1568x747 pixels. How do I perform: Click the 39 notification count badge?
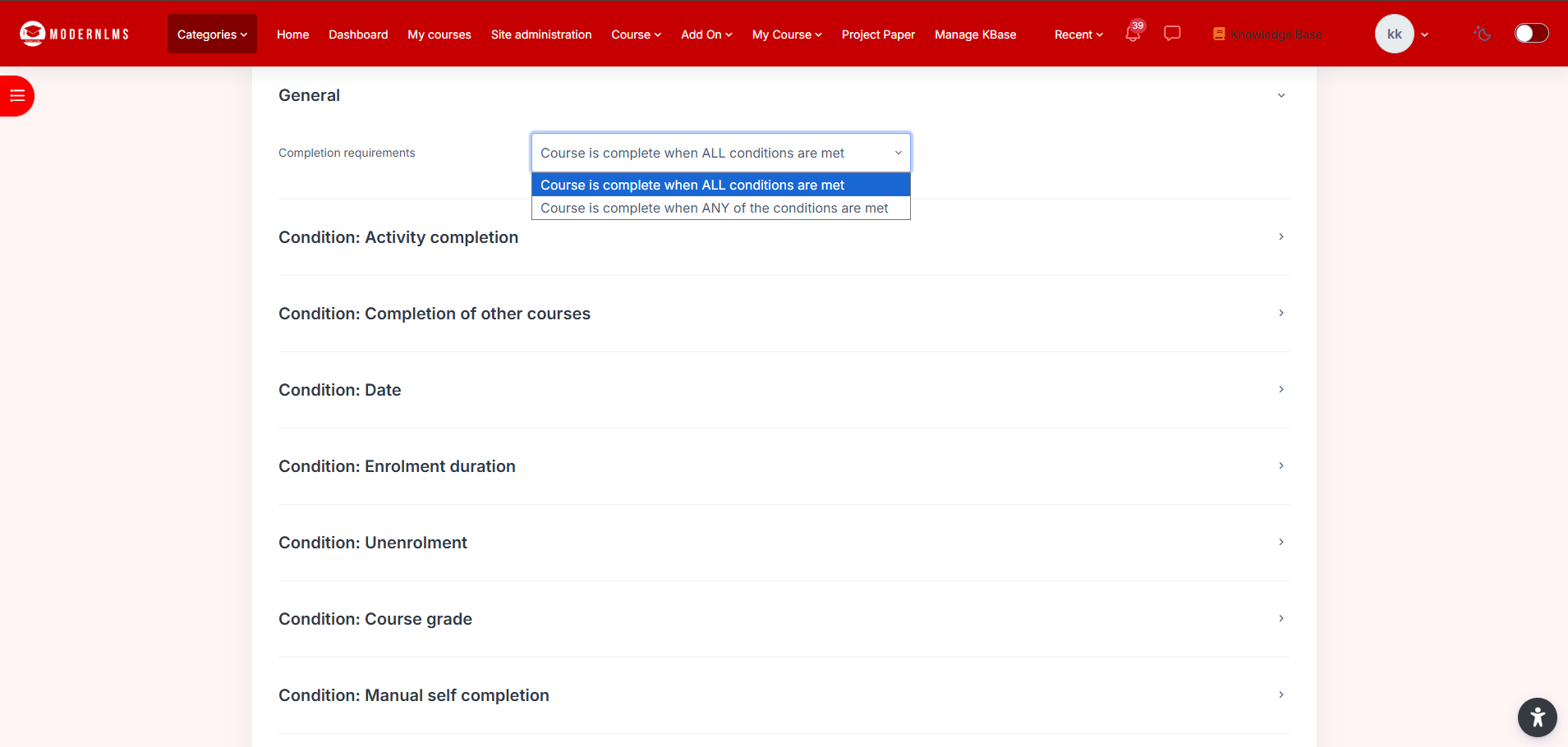1138,25
